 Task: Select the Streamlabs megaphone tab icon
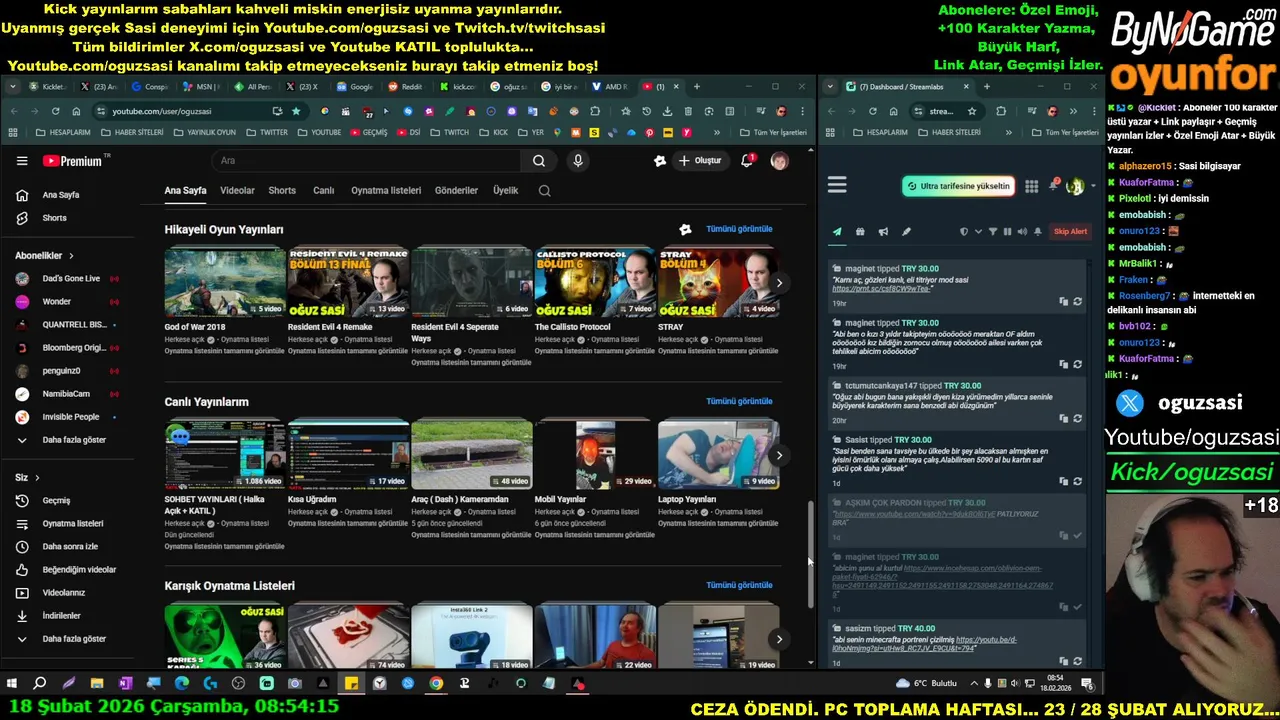click(x=883, y=232)
